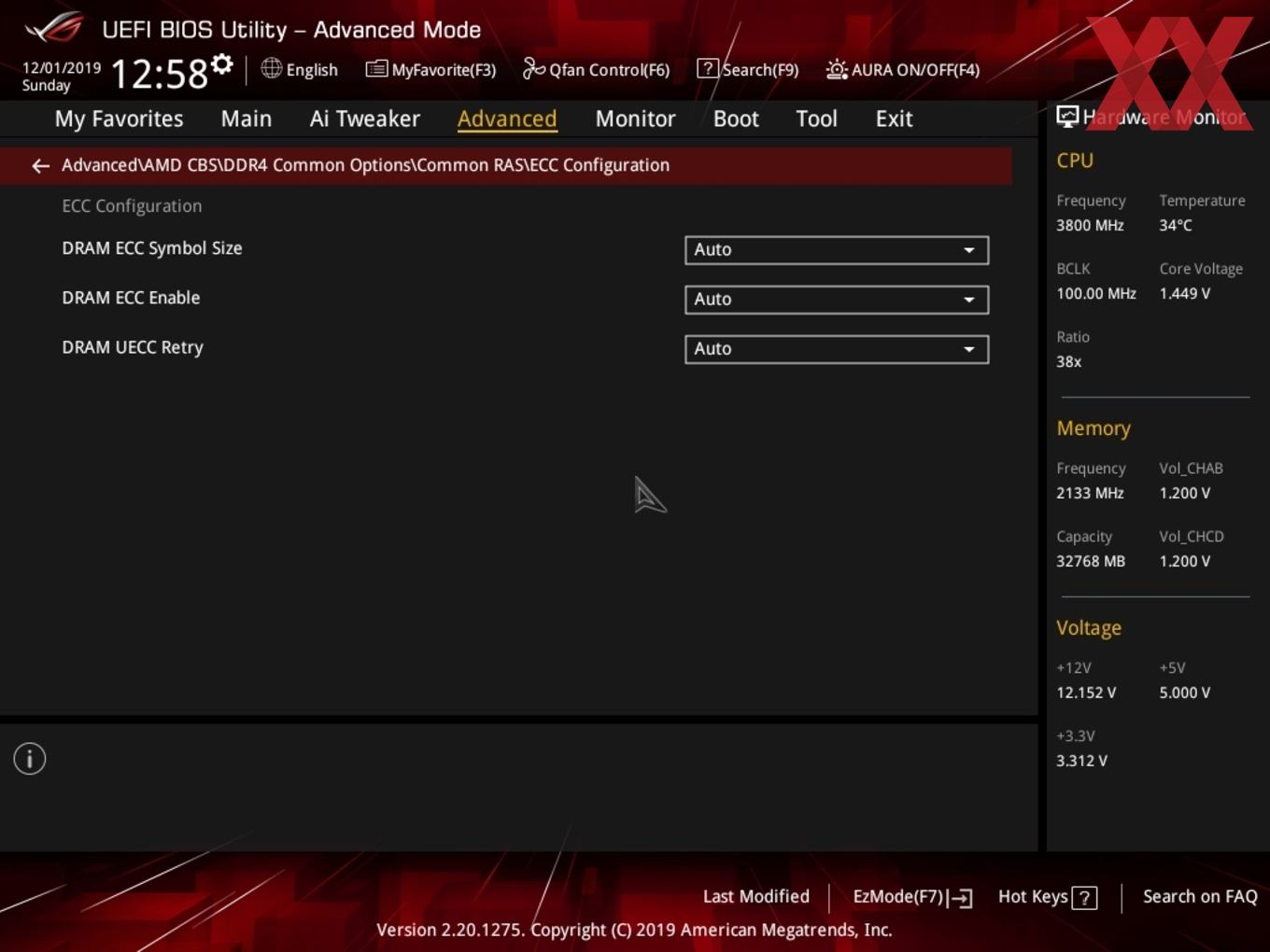Click the version copyright text
Screen dimensions: 1270x952
tap(634, 930)
